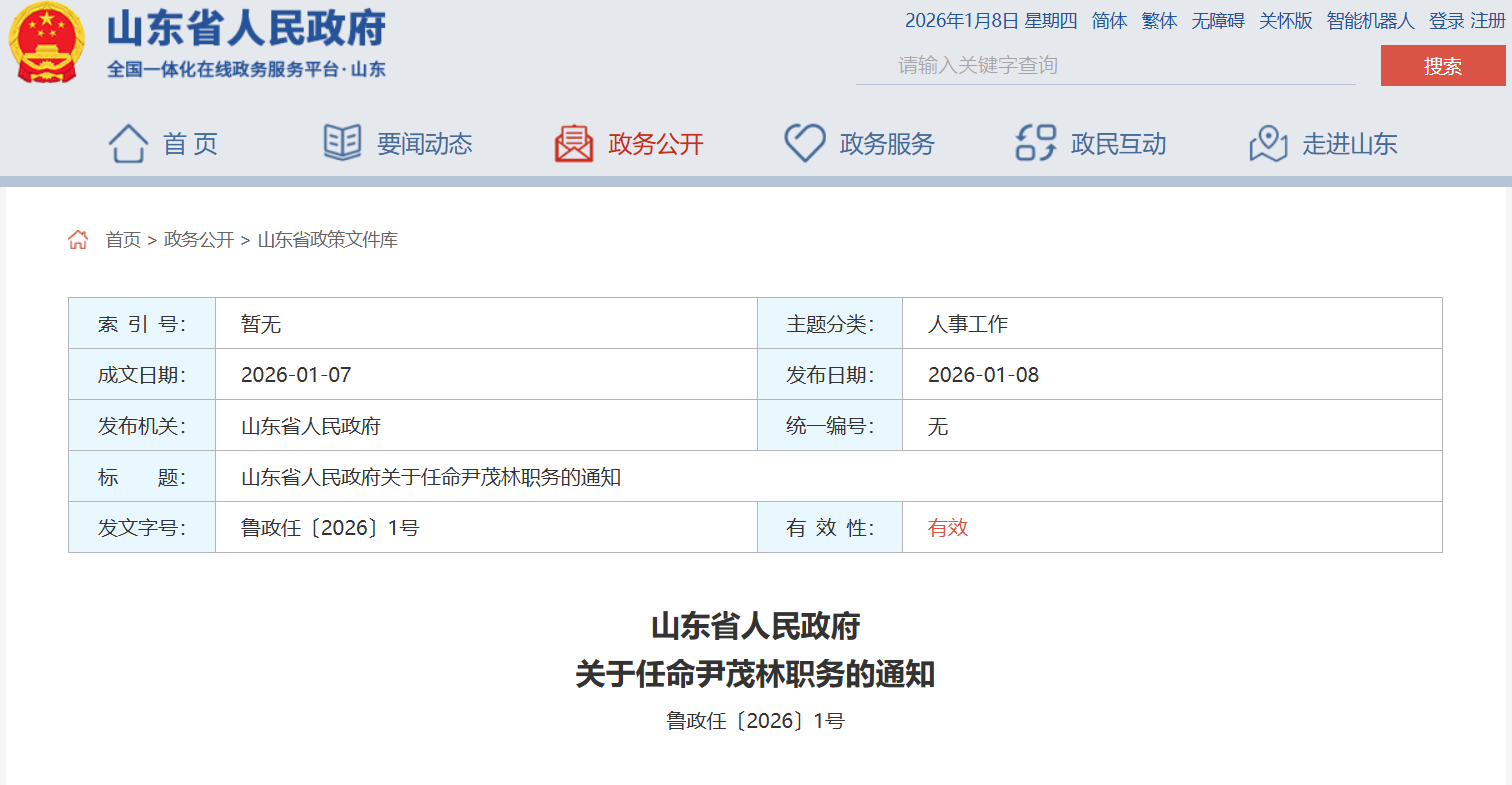Open the 要闻动态 navigation menu

[424, 144]
